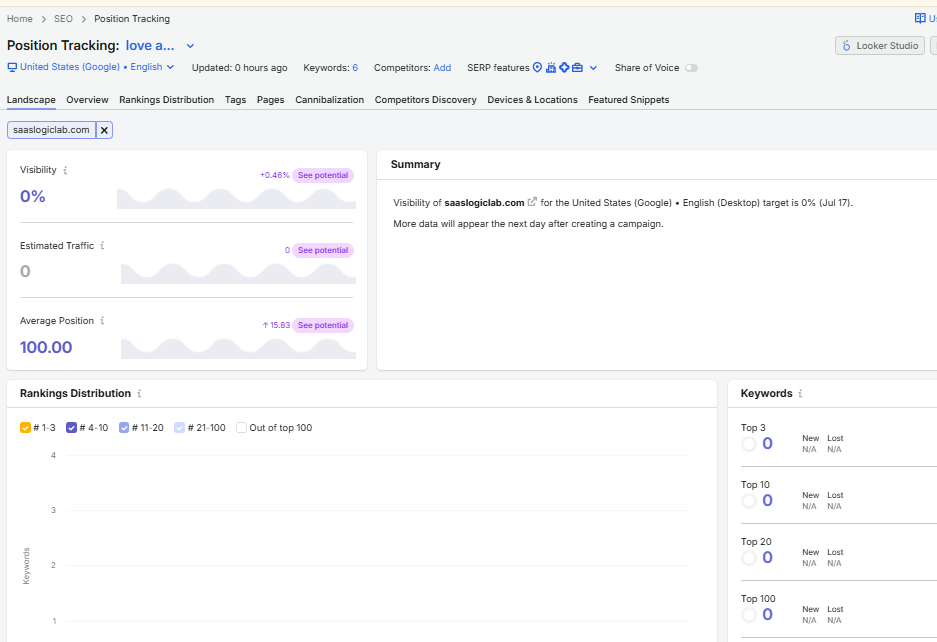Image resolution: width=937 pixels, height=642 pixels.
Task: Go to SEO in the breadcrumb
Action: pyautogui.click(x=63, y=19)
